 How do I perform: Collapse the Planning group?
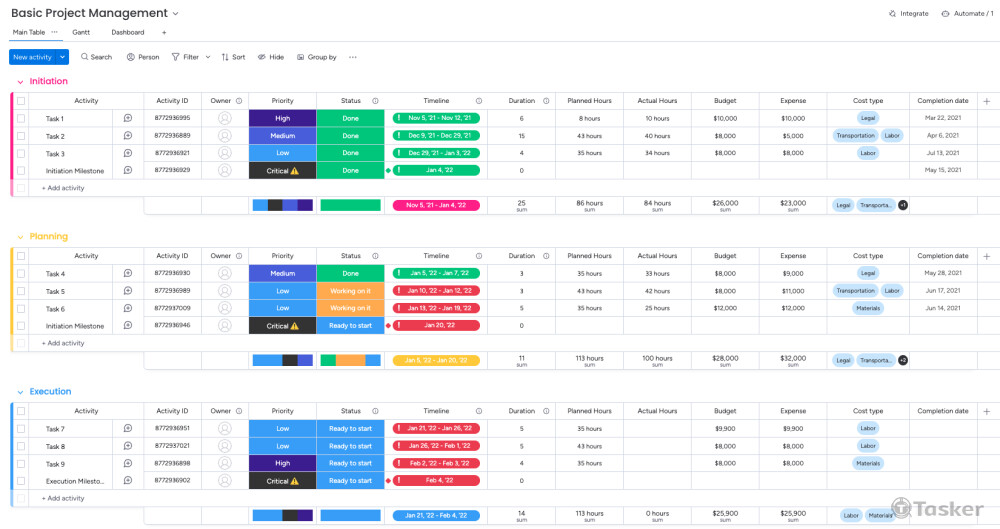[x=19, y=237]
